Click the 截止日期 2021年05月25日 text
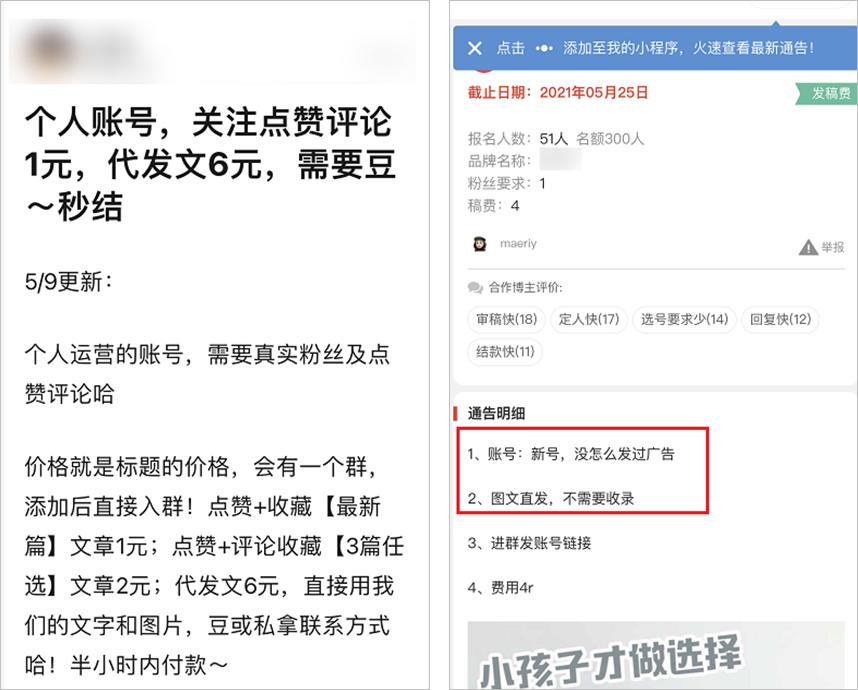858x690 pixels. (558, 92)
